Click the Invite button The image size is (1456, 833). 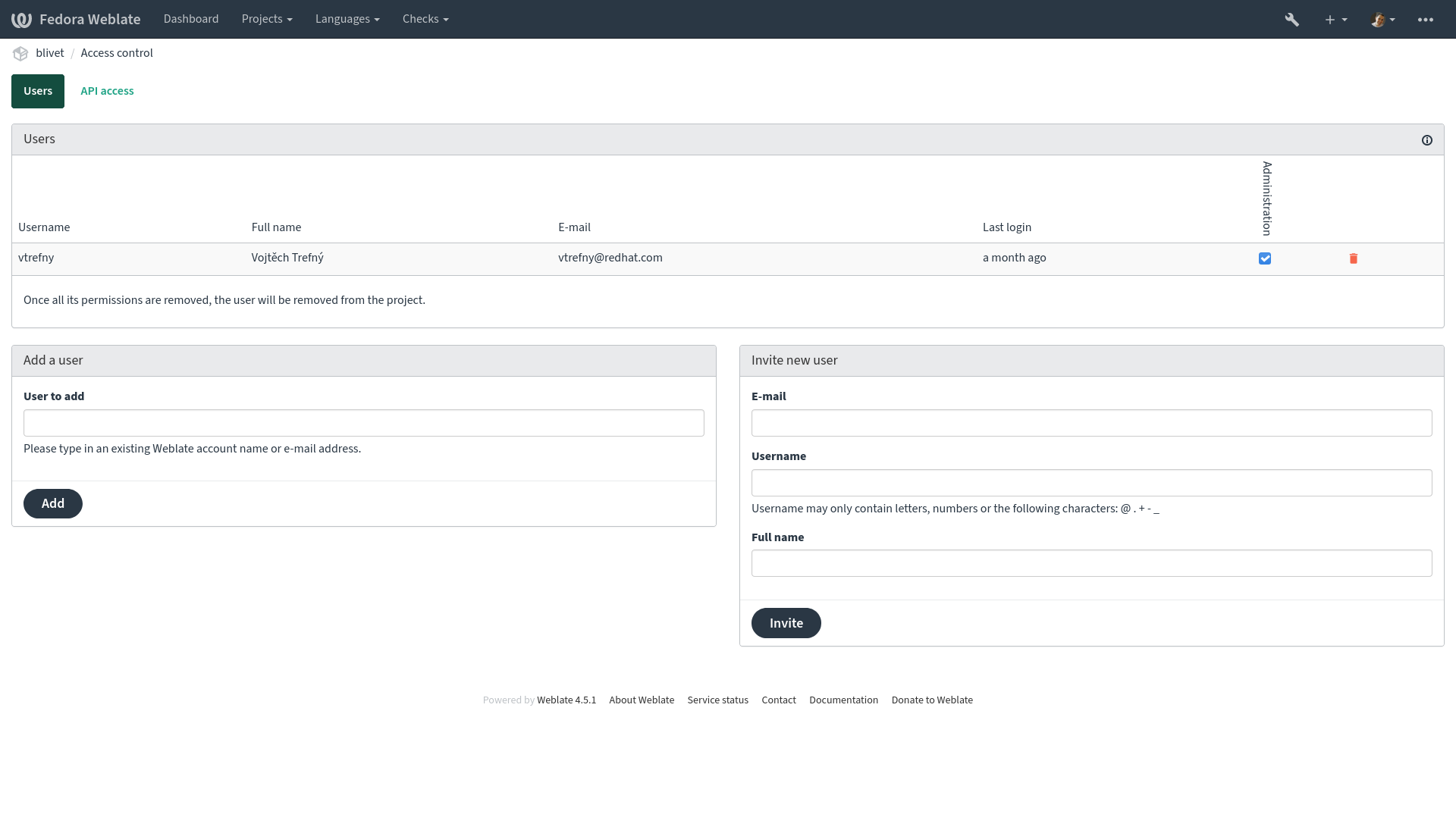[786, 623]
